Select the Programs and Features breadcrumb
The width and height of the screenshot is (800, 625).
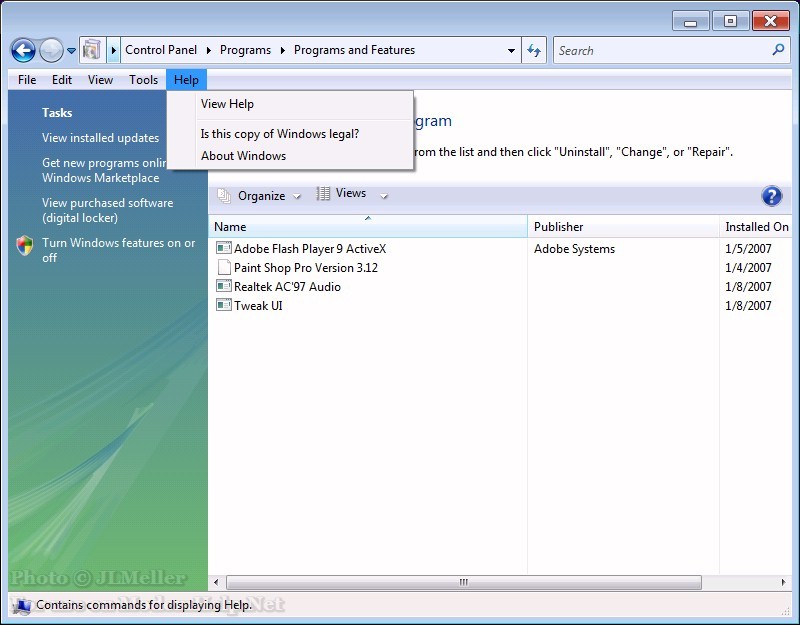355,50
